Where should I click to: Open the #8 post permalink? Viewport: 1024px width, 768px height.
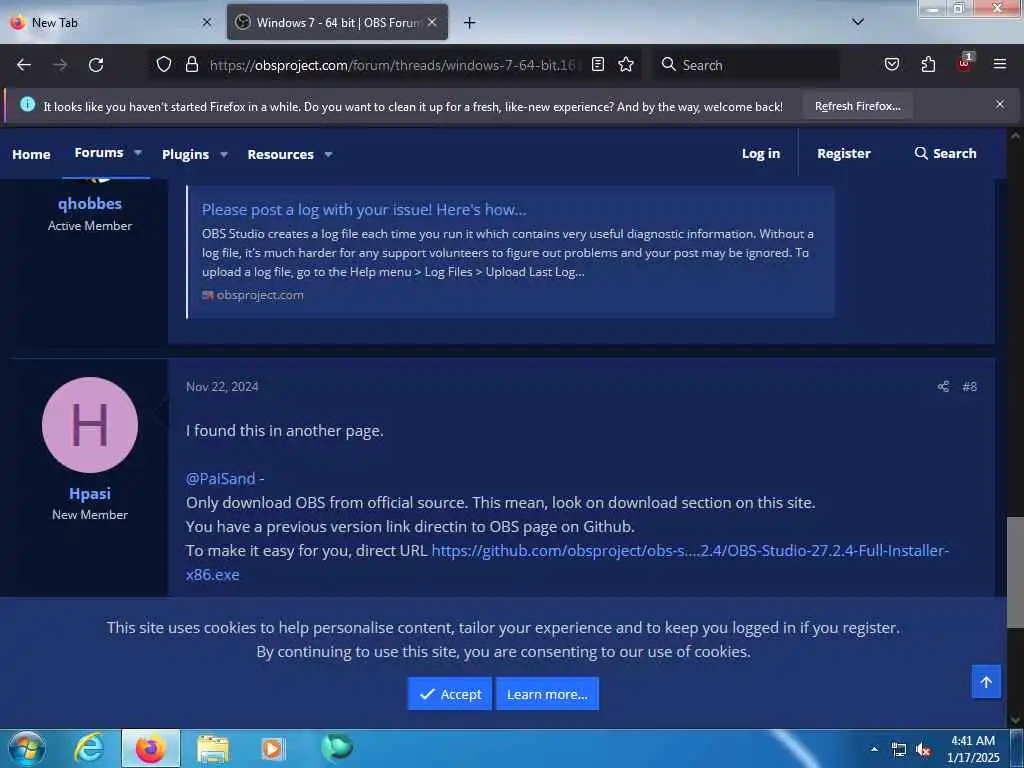click(970, 387)
